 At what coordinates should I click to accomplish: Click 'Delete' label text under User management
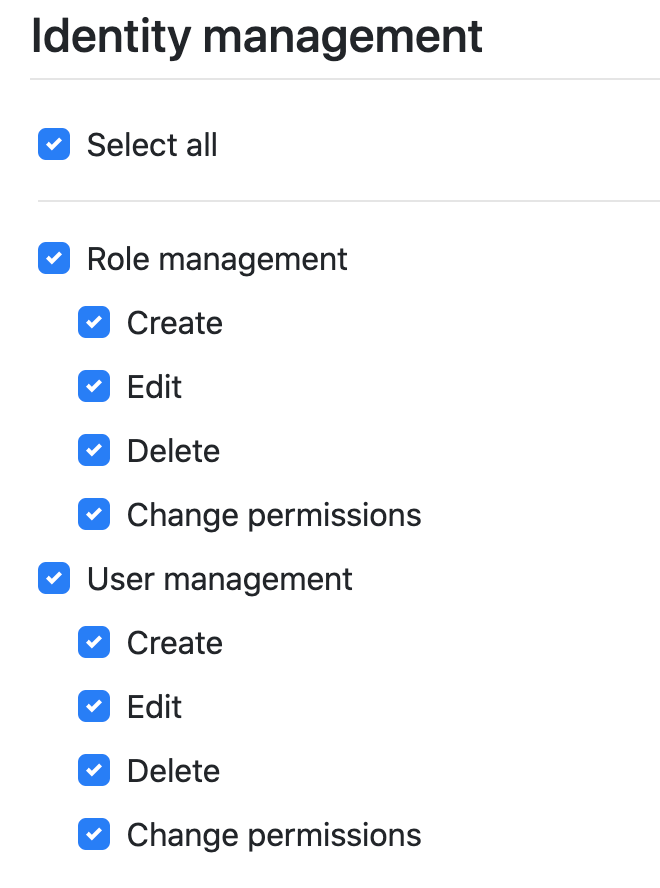[173, 771]
